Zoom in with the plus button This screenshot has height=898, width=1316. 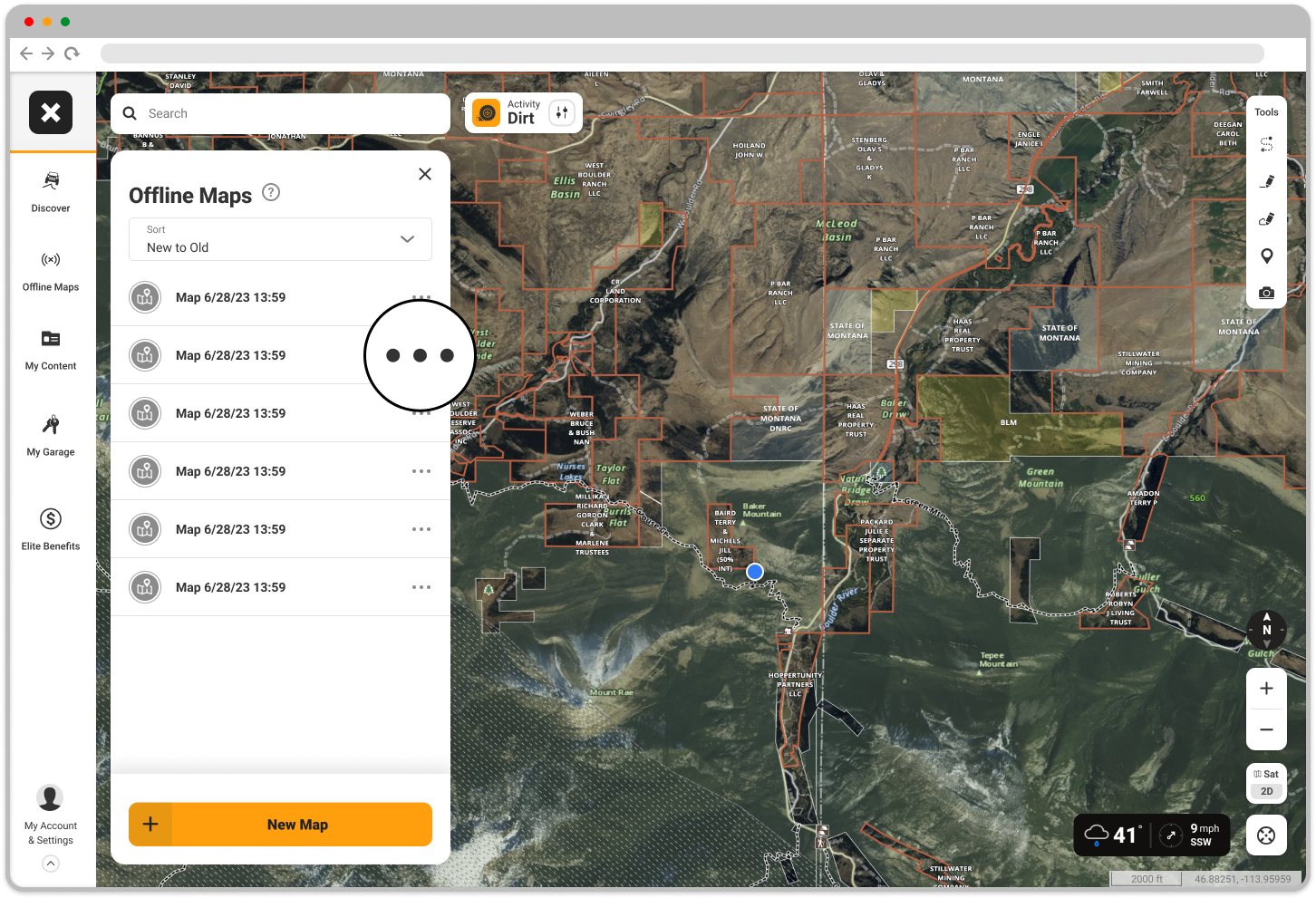click(1267, 689)
